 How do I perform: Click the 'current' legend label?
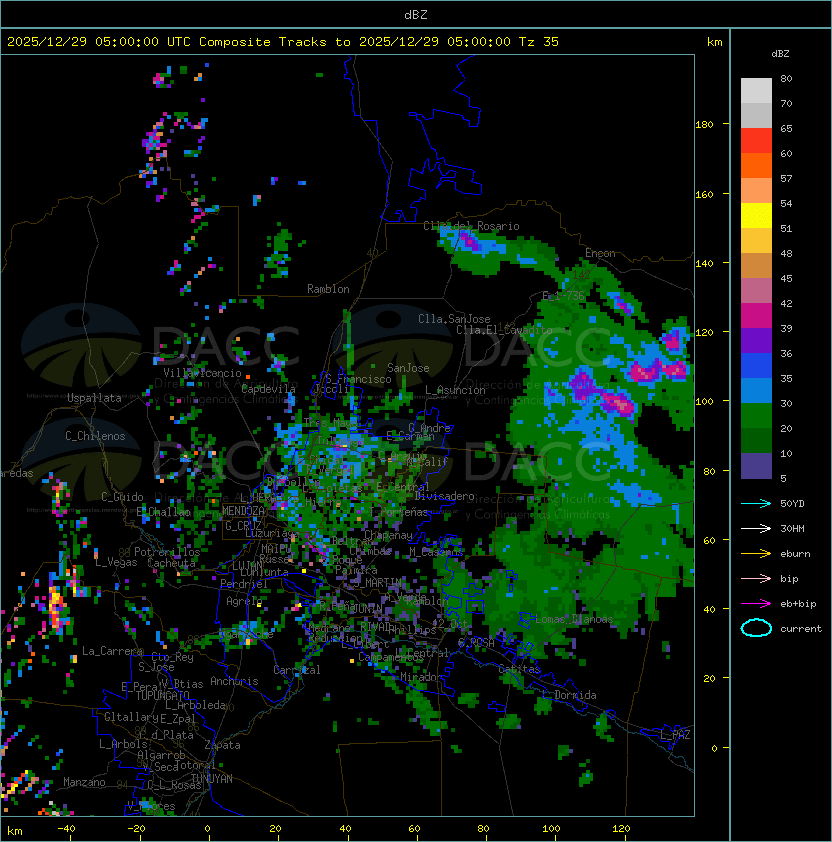click(801, 629)
